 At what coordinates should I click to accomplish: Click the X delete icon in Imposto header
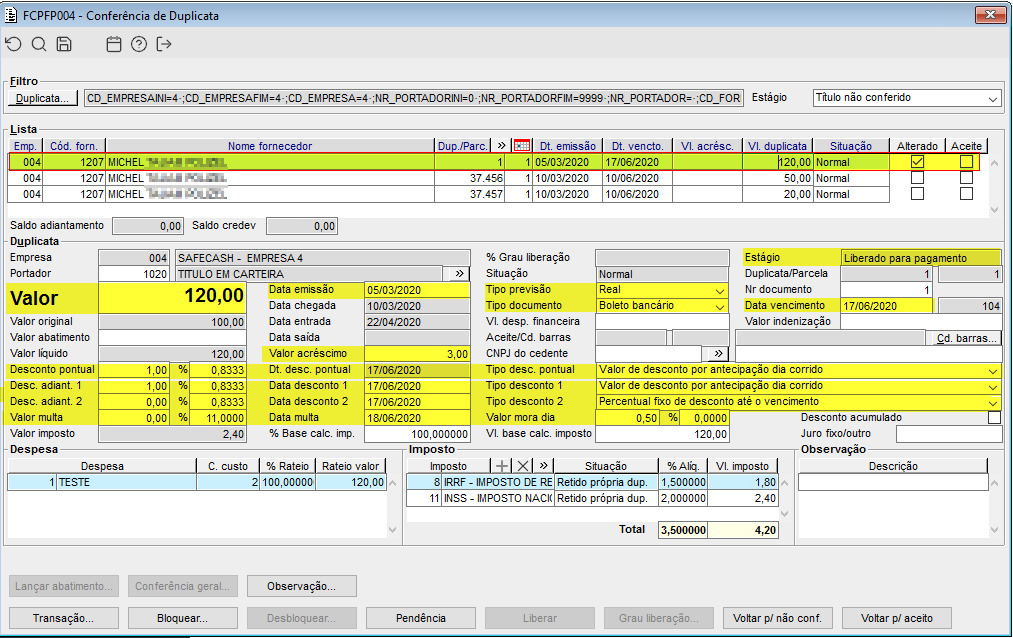[x=522, y=466]
